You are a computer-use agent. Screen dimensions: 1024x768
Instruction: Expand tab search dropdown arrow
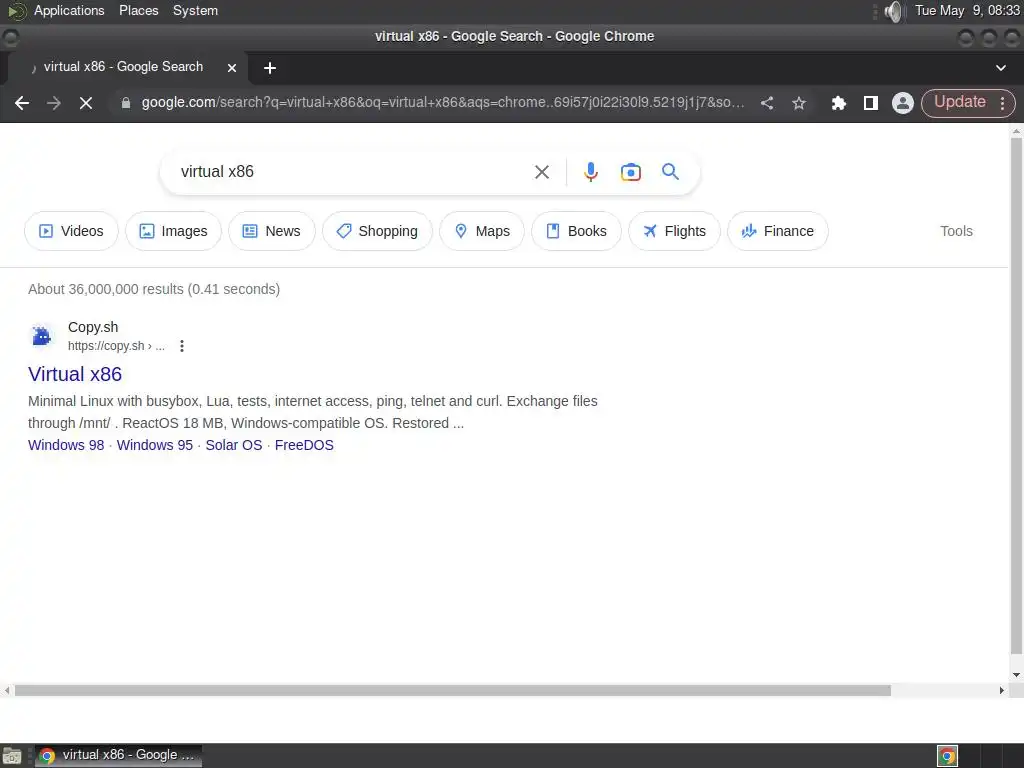pyautogui.click(x=1000, y=68)
